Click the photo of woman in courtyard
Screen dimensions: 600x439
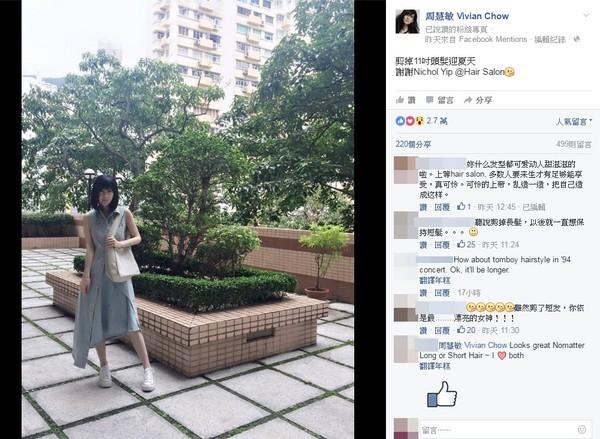[188, 219]
